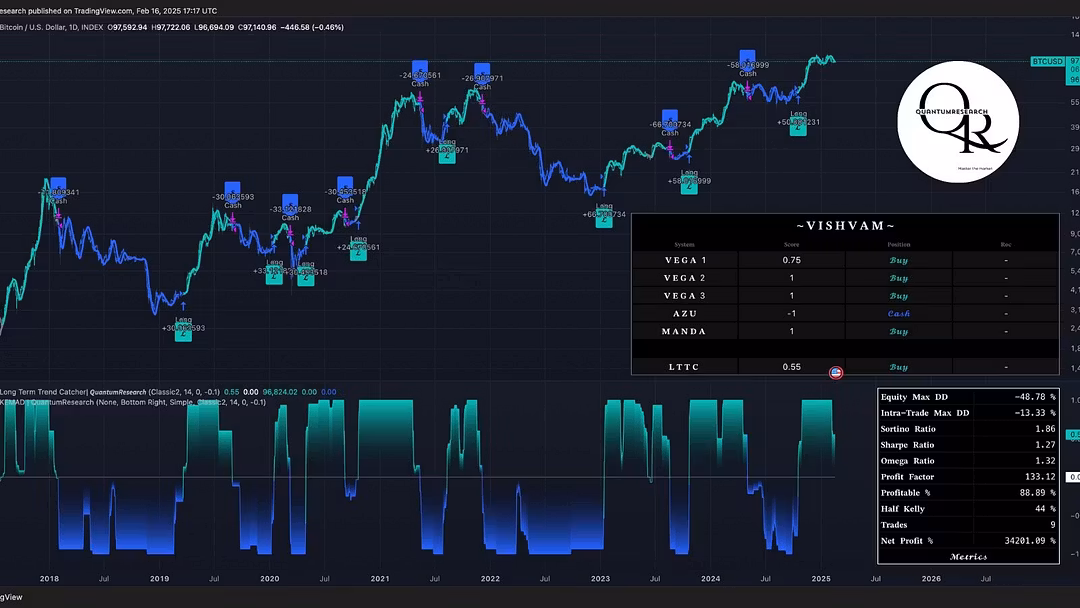Click the BTCUSD price label on axis
Image resolution: width=1080 pixels, height=608 pixels.
coord(1050,61)
